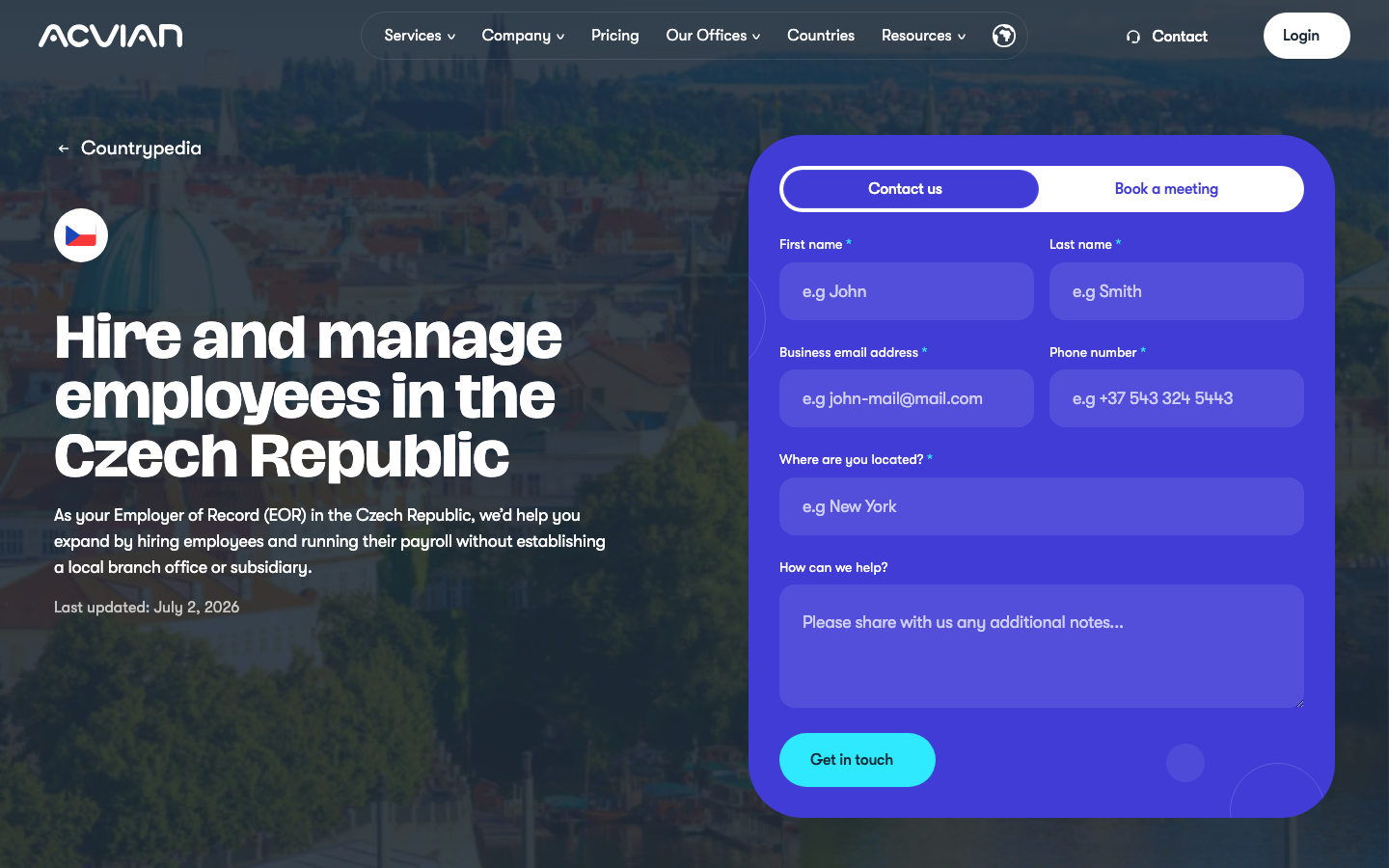This screenshot has width=1389, height=868.
Task: Click the Acvian logo
Action: coord(110,36)
